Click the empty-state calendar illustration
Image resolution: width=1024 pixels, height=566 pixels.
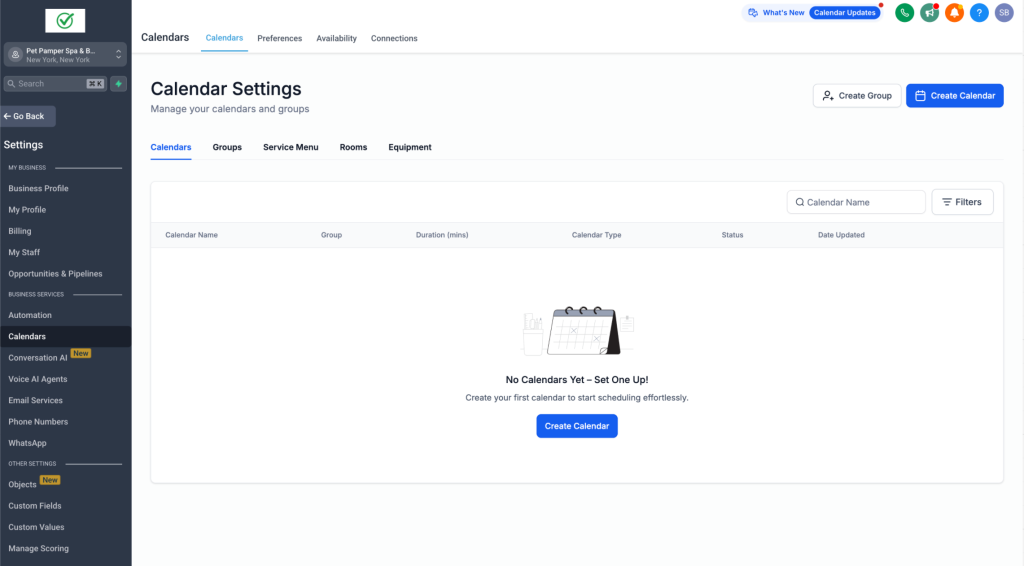click(577, 331)
